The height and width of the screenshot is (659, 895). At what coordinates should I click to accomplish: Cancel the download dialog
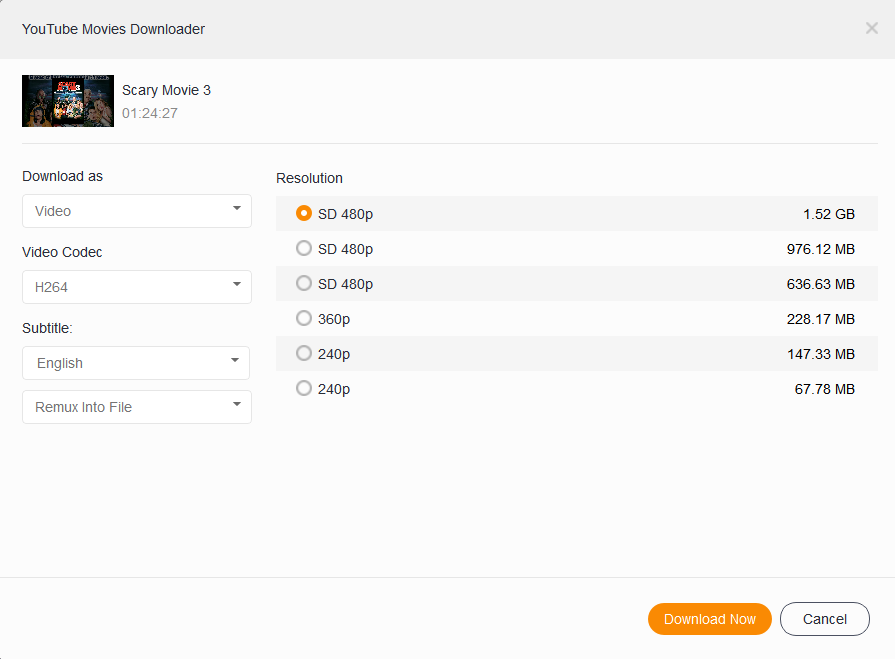click(824, 619)
